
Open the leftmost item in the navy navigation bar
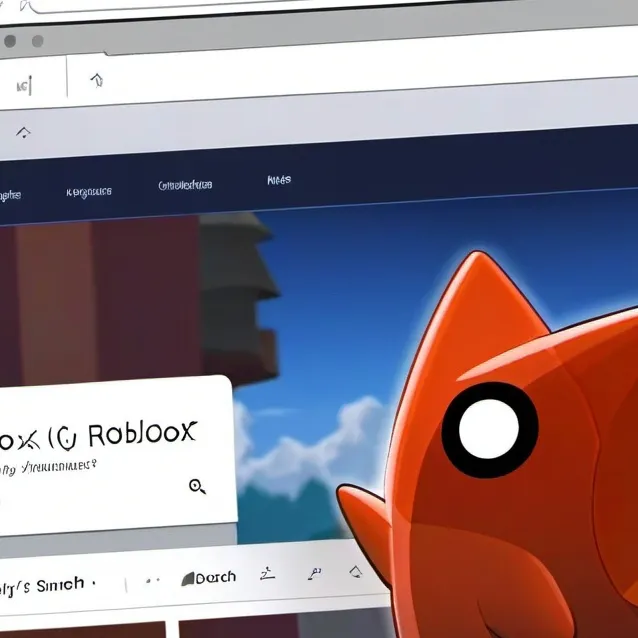[10, 195]
